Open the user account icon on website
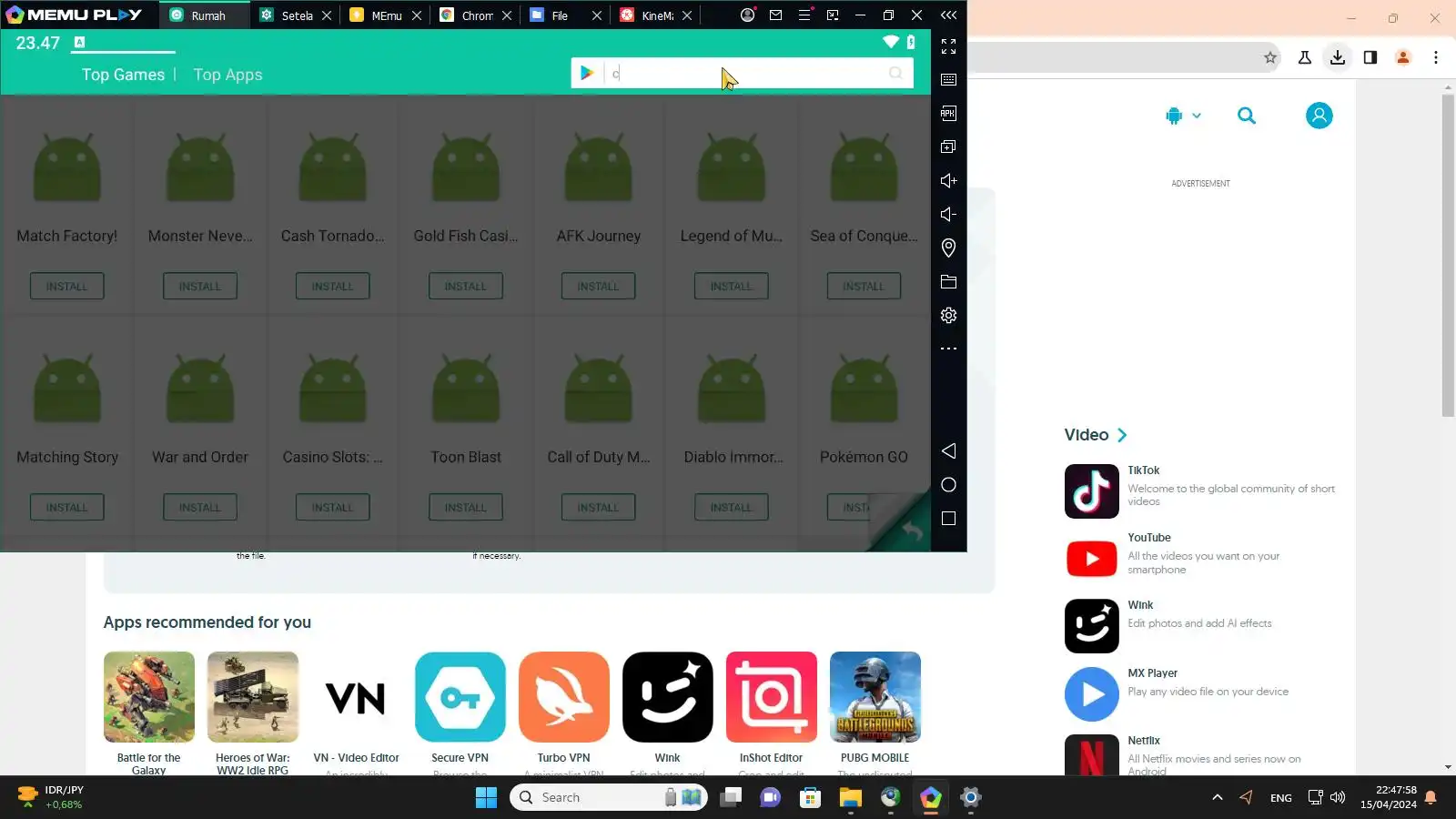Screen dimensions: 1456x819 [x=1319, y=116]
